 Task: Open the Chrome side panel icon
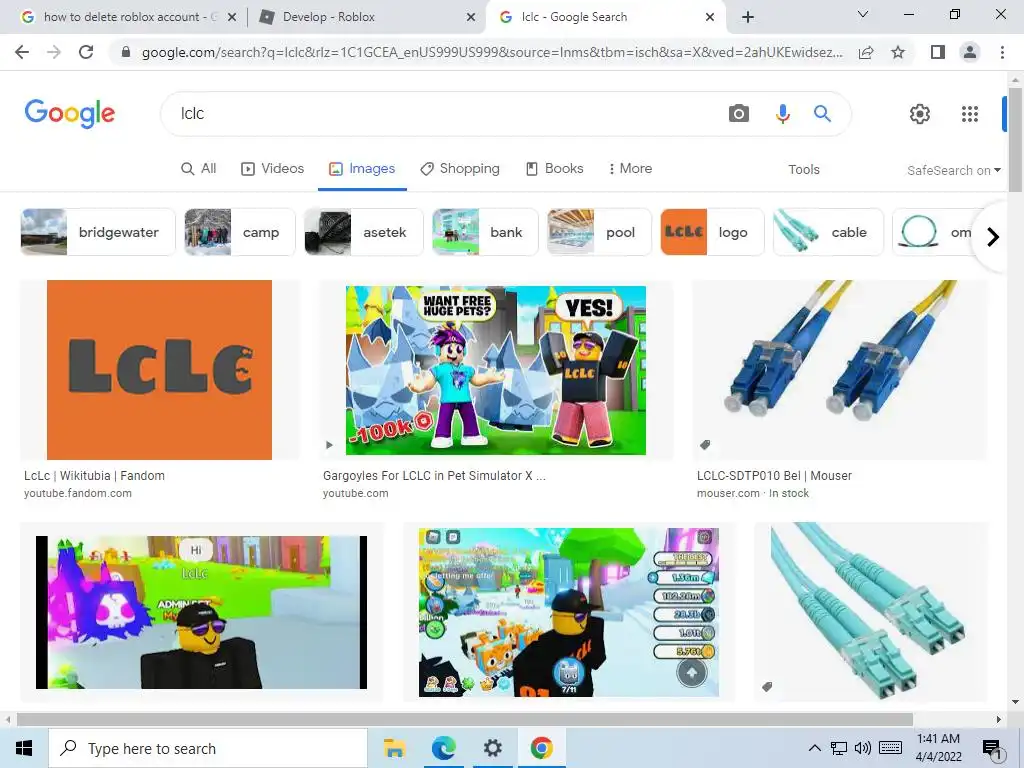coord(938,52)
